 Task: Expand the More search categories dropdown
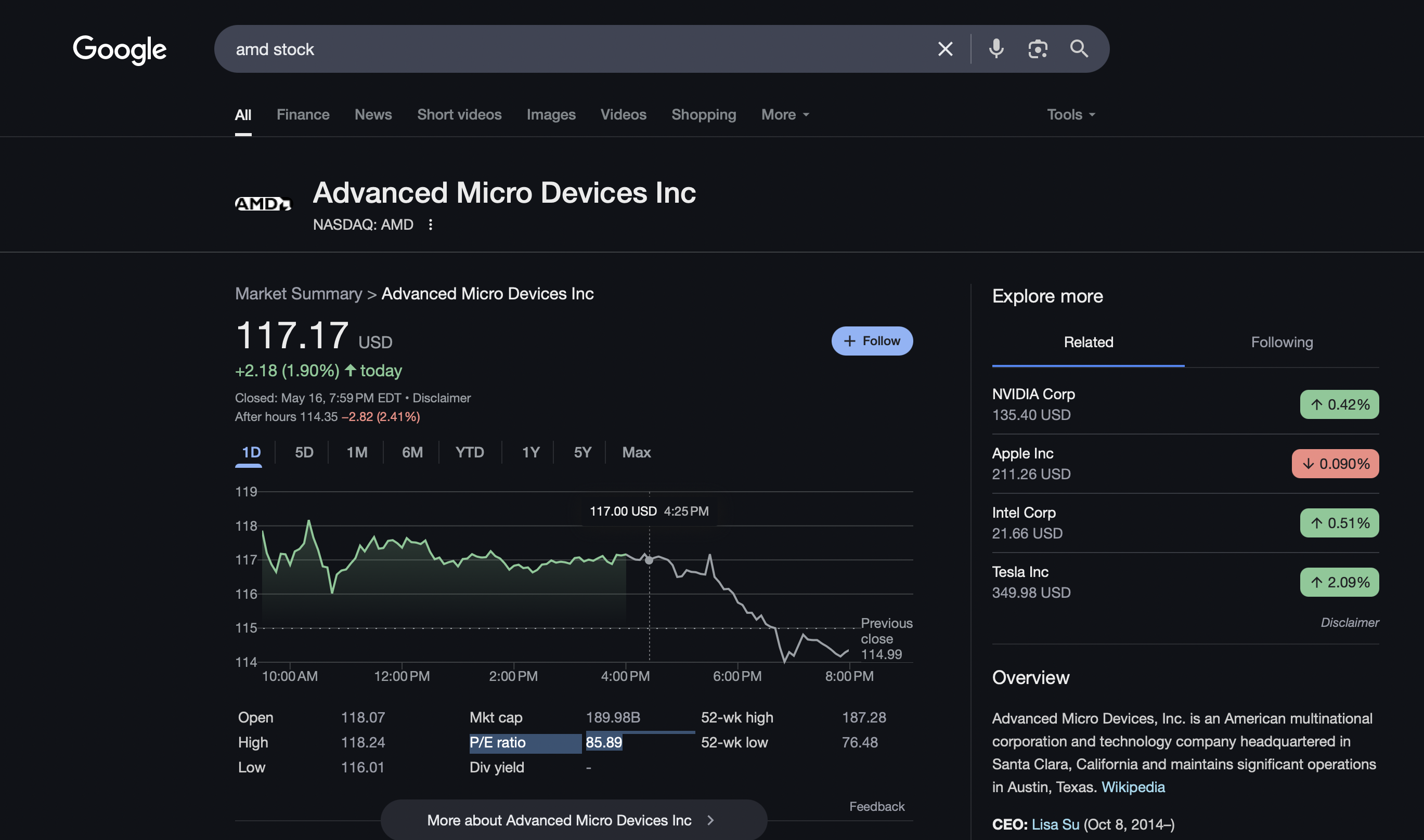point(785,115)
